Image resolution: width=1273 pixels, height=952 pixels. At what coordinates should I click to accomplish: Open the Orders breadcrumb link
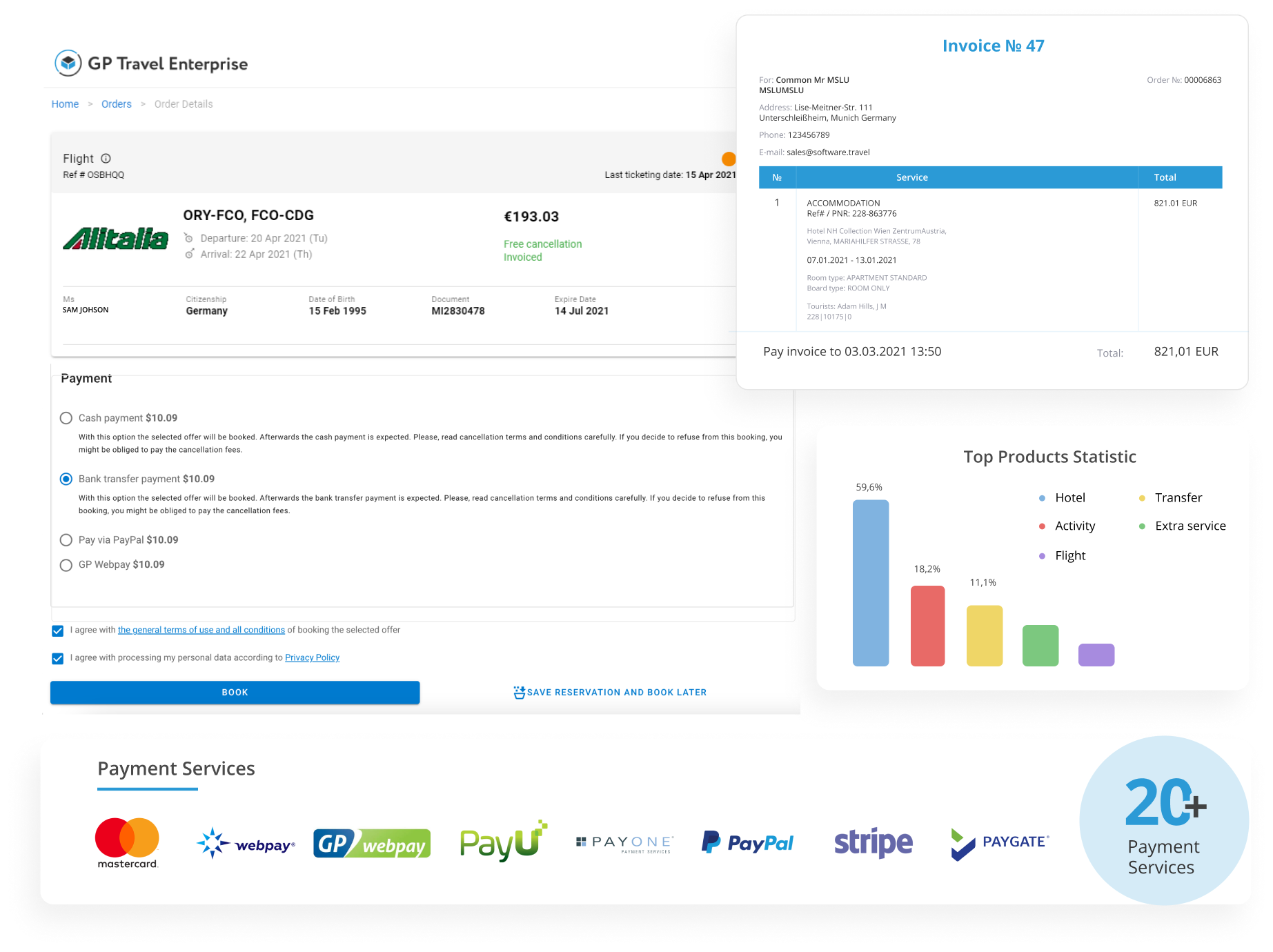(116, 103)
